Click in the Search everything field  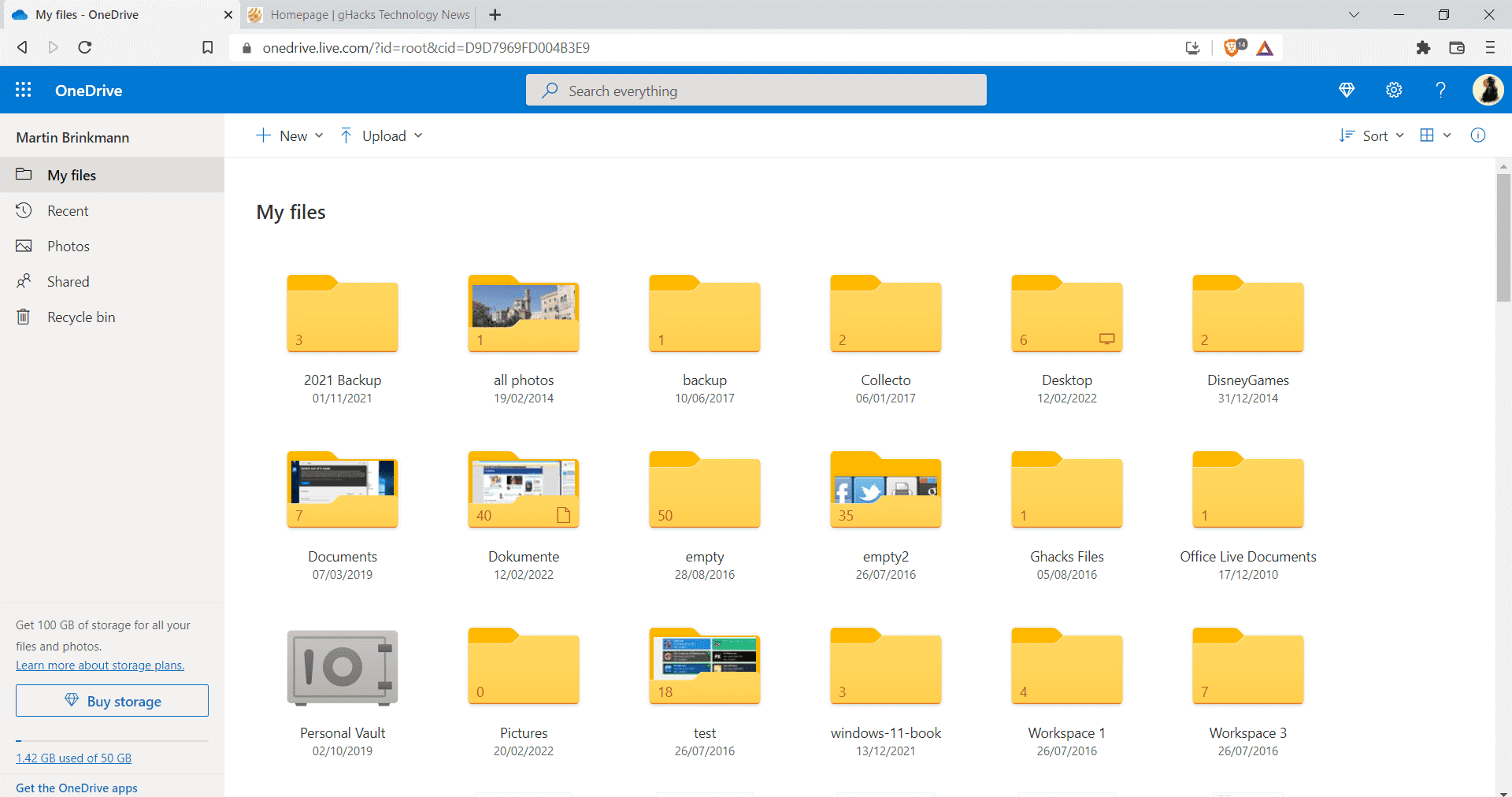(x=756, y=90)
